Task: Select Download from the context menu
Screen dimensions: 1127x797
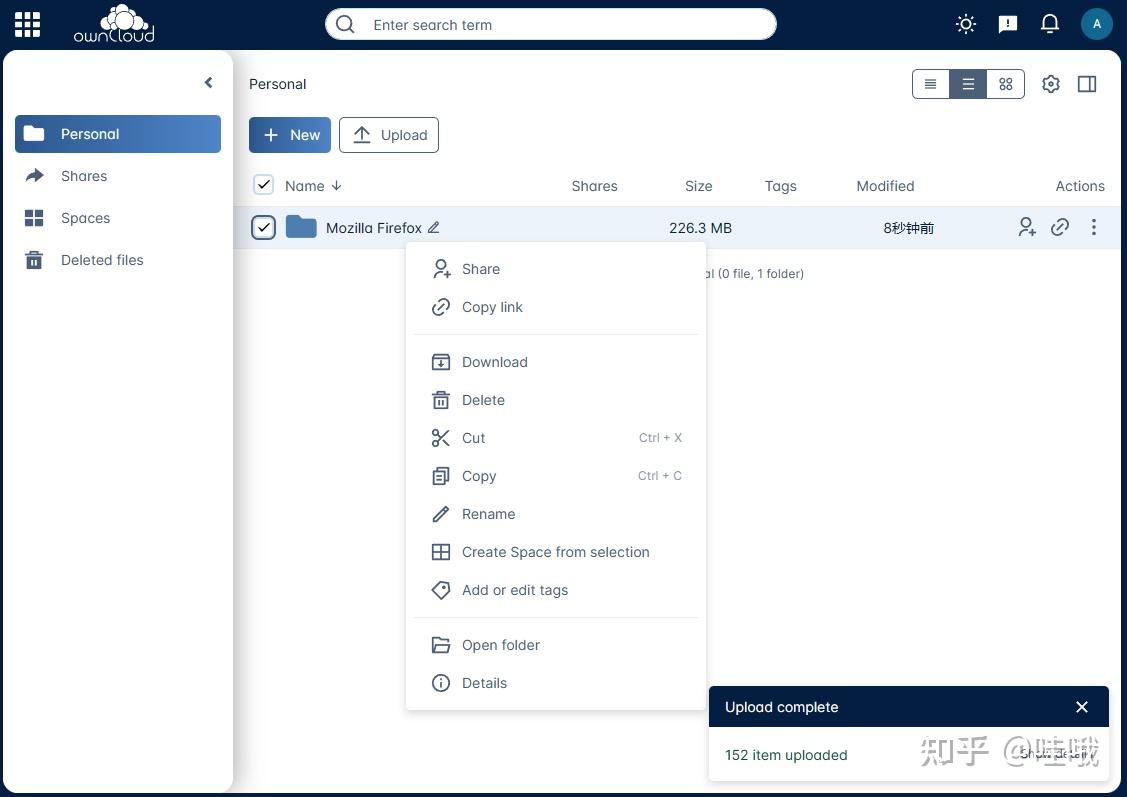Action: [494, 361]
